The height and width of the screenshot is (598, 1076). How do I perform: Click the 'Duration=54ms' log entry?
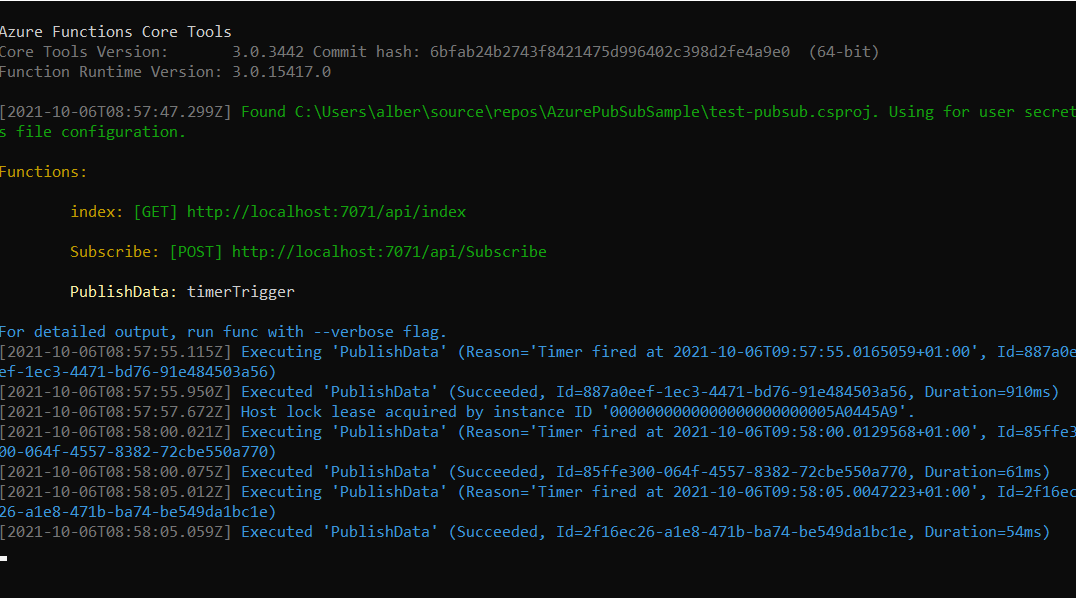coord(983,532)
